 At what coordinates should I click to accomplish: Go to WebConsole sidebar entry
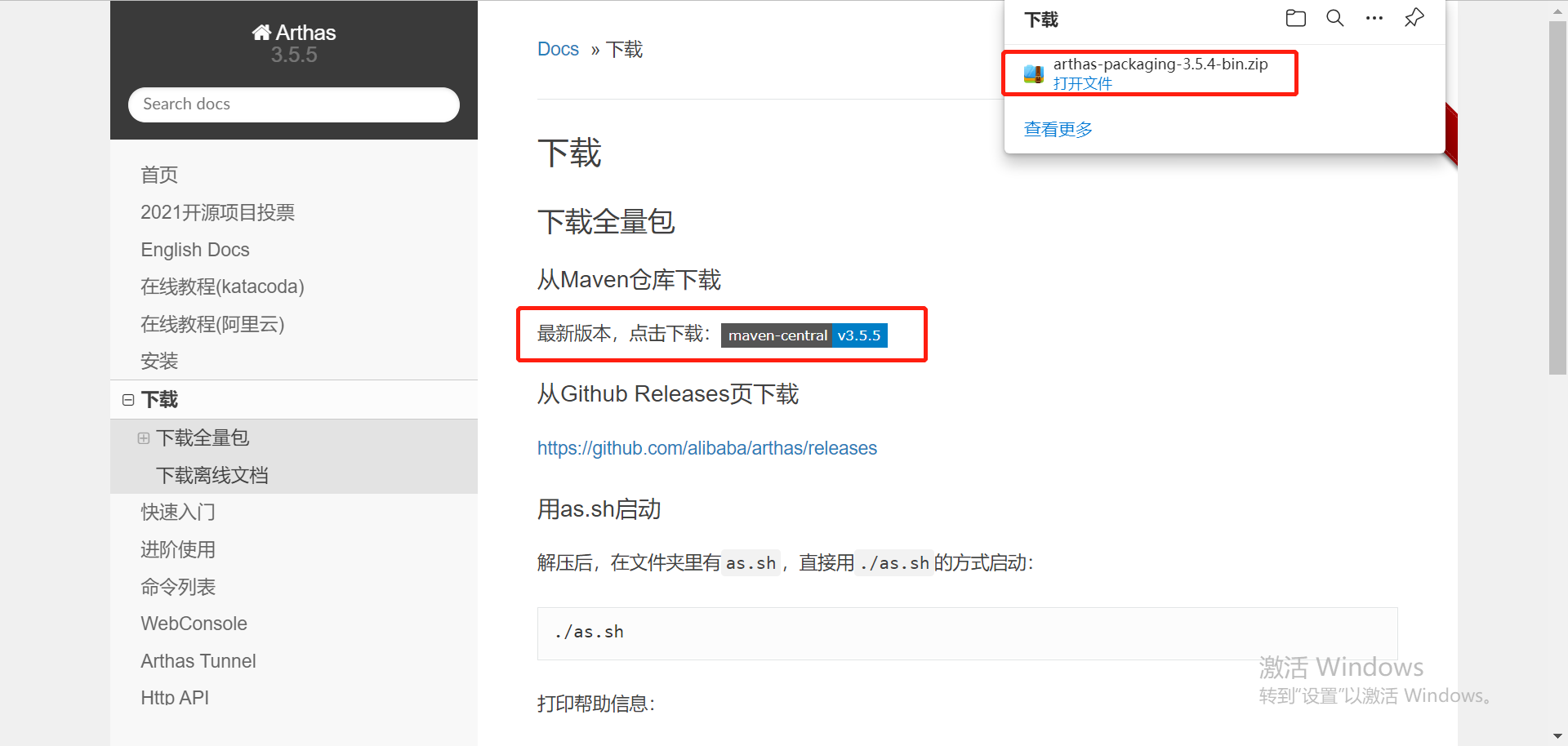[194, 623]
